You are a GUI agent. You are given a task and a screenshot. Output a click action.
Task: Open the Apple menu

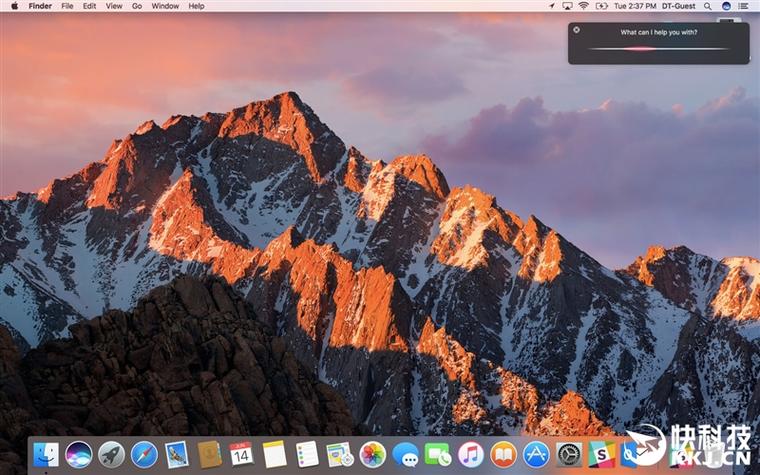(14, 6)
